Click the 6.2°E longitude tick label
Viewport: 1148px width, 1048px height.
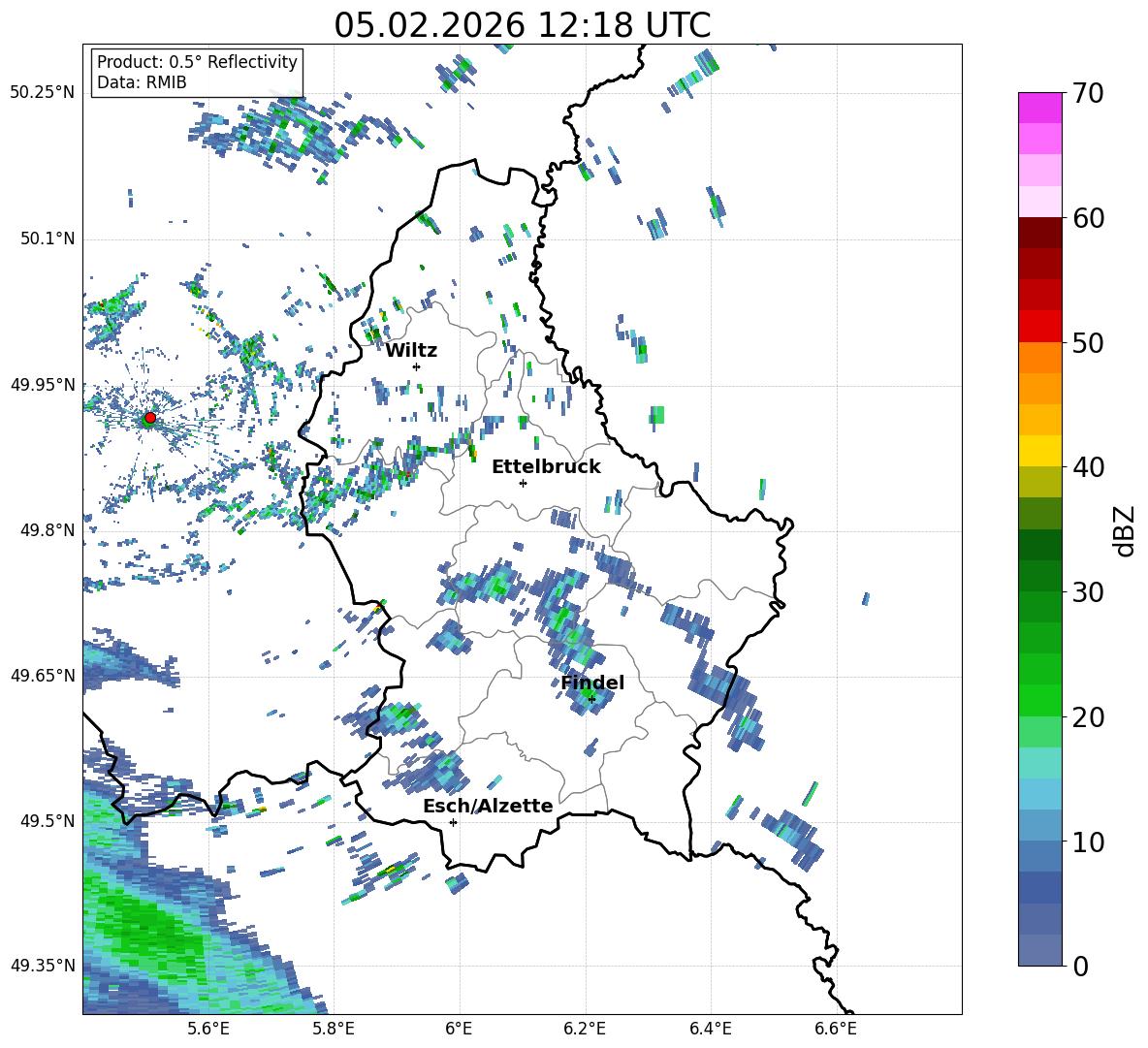pyautogui.click(x=585, y=1029)
